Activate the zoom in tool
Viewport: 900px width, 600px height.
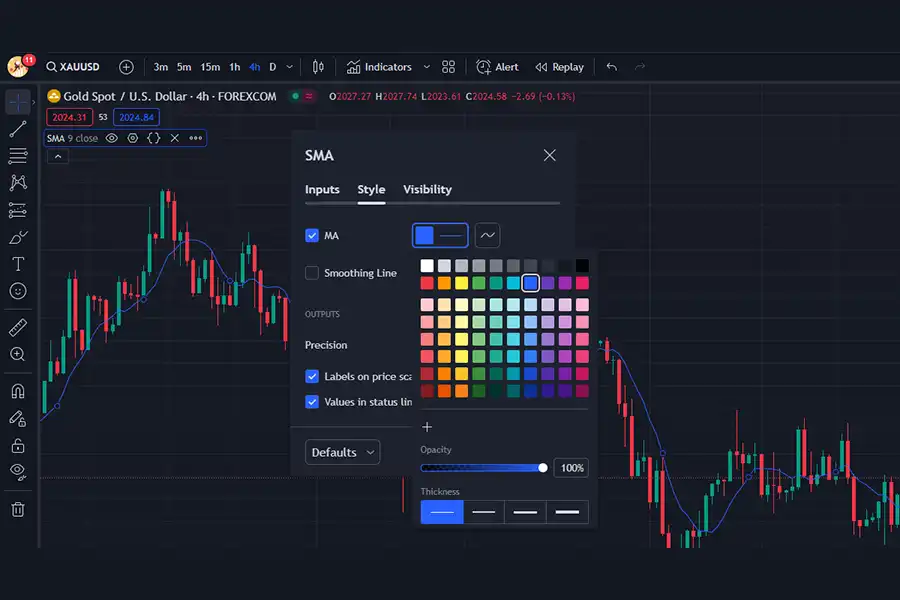pos(18,354)
